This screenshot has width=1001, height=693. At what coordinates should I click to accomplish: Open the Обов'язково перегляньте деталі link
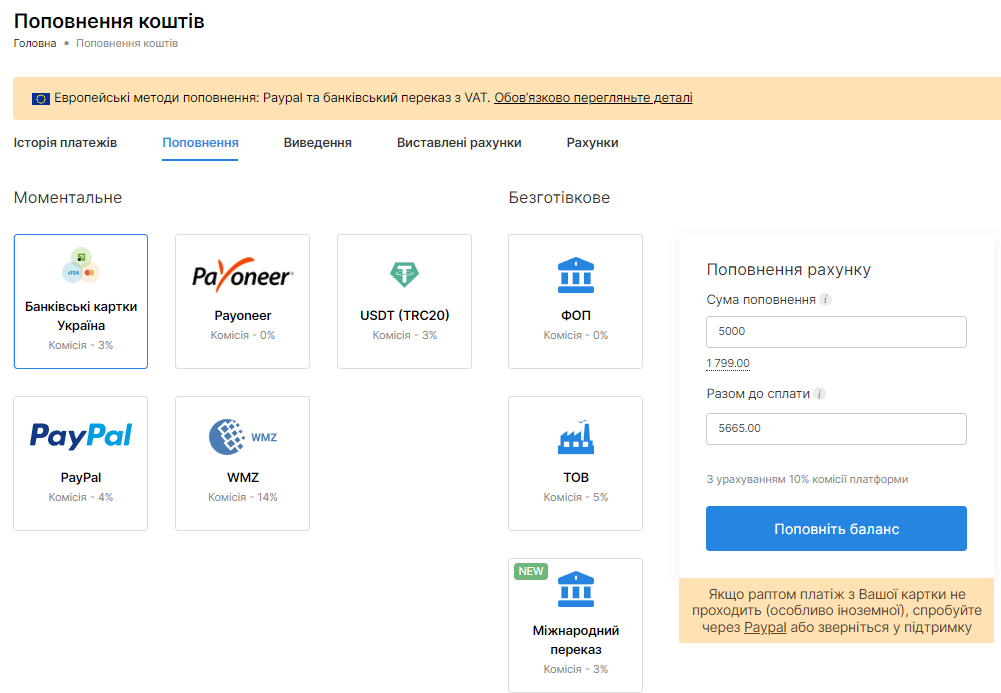coord(593,98)
